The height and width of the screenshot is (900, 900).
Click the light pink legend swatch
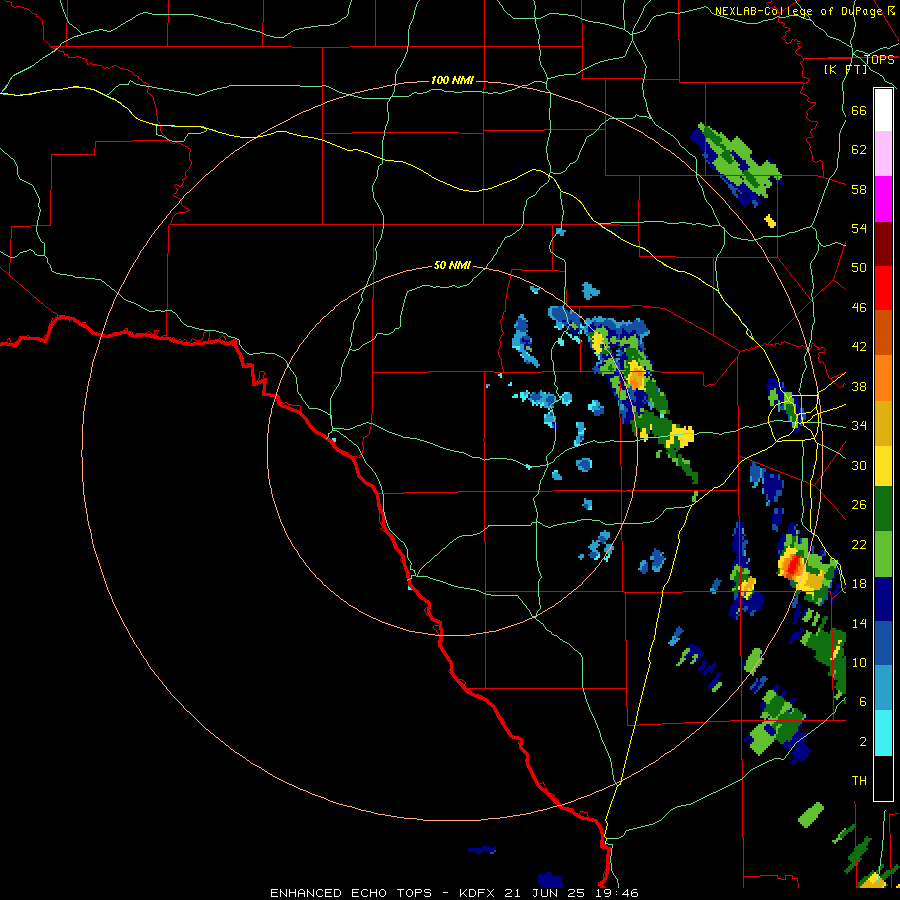(883, 154)
